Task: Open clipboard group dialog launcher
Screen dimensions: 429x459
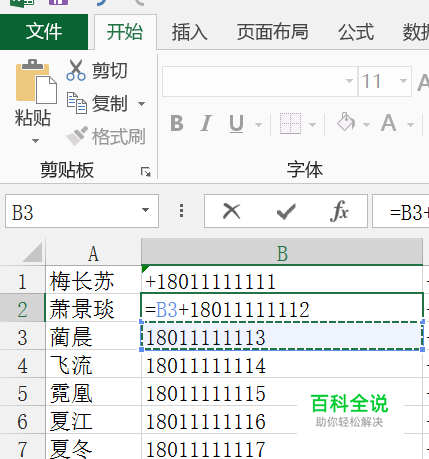Action: (146, 172)
